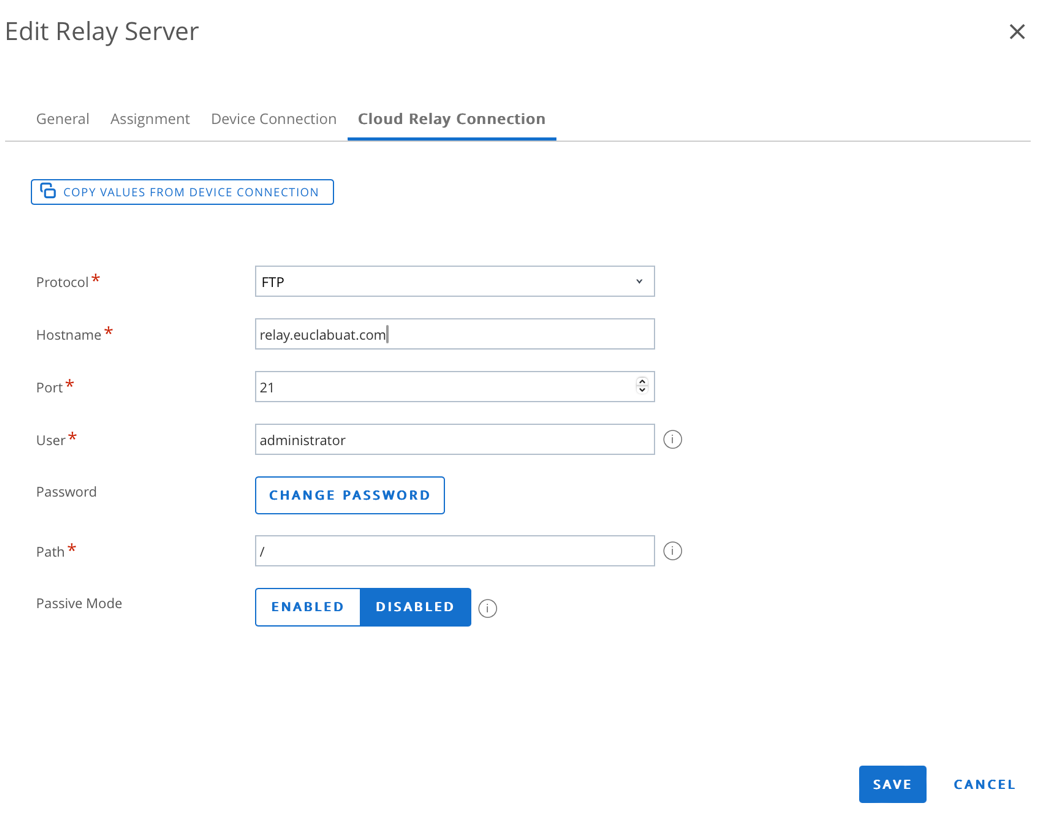
Task: Enable Passive Mode
Action: [307, 607]
